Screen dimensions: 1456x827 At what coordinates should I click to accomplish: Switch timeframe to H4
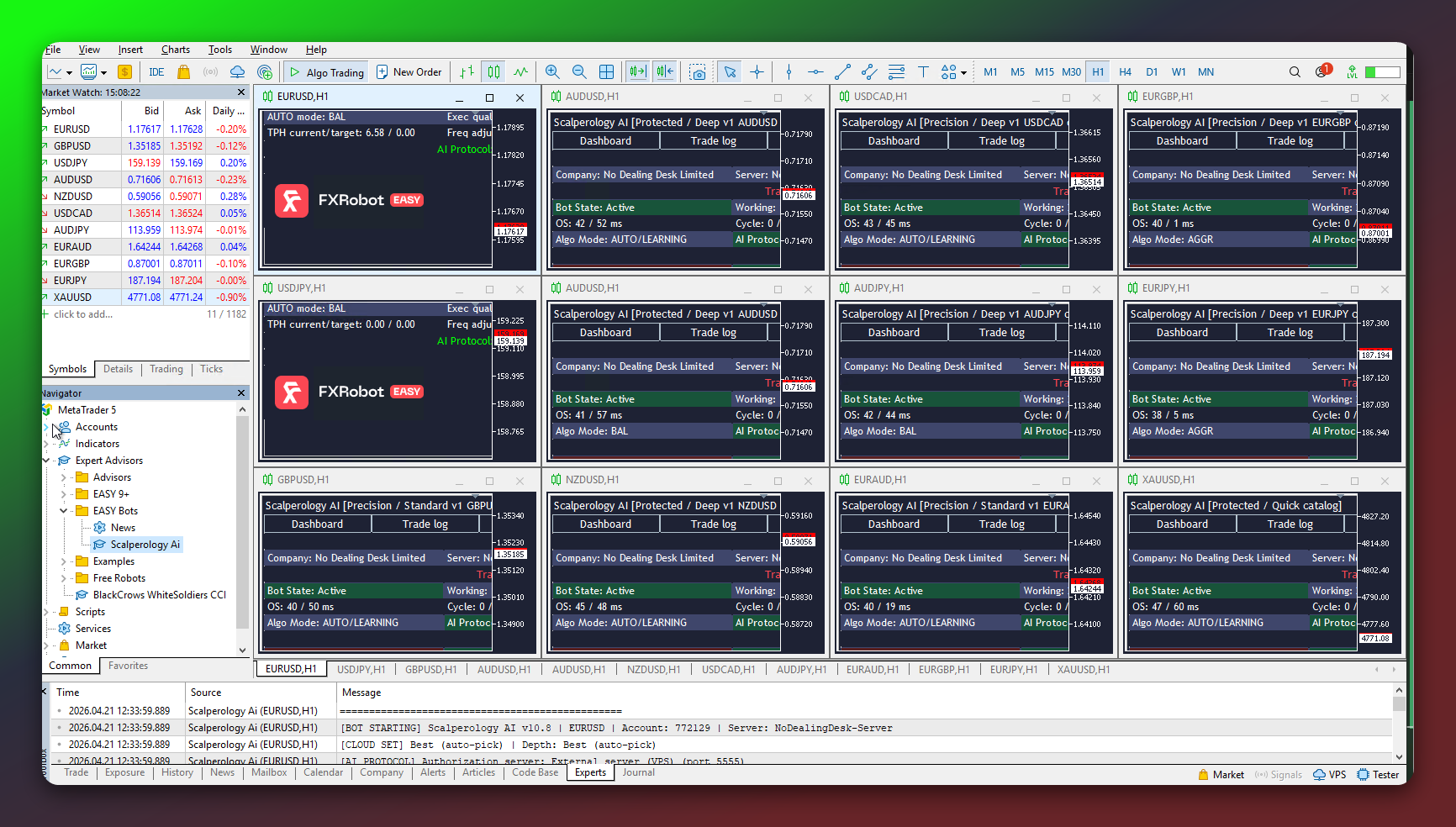1125,71
